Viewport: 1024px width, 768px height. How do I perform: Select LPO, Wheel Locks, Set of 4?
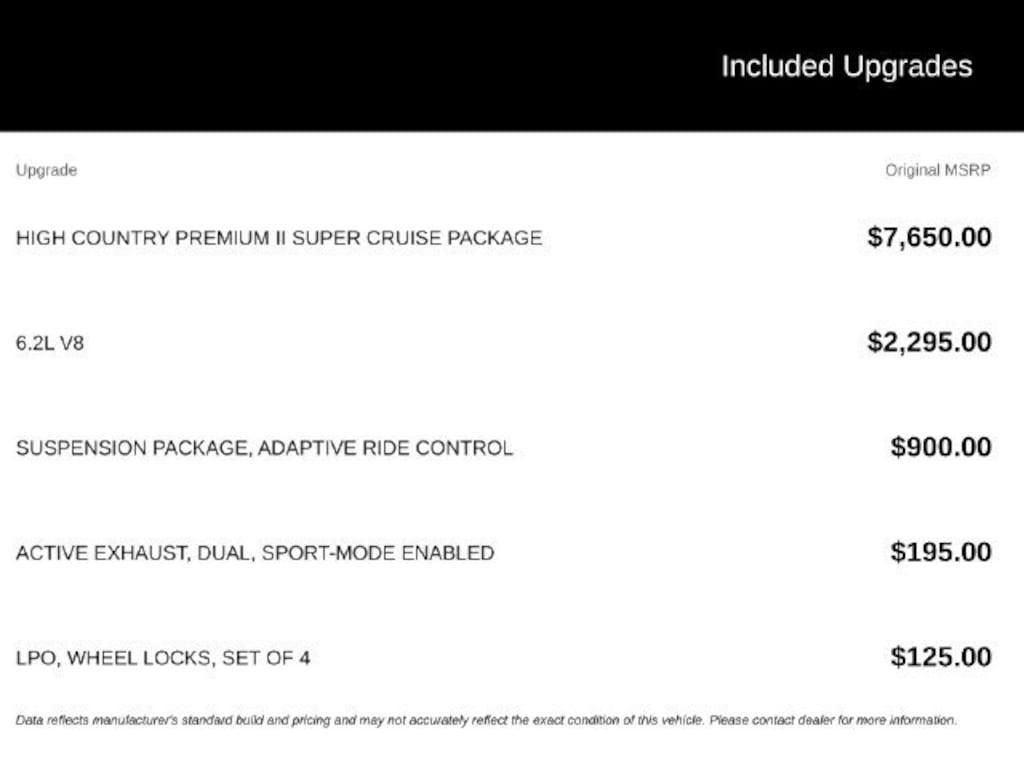pyautogui.click(x=163, y=658)
